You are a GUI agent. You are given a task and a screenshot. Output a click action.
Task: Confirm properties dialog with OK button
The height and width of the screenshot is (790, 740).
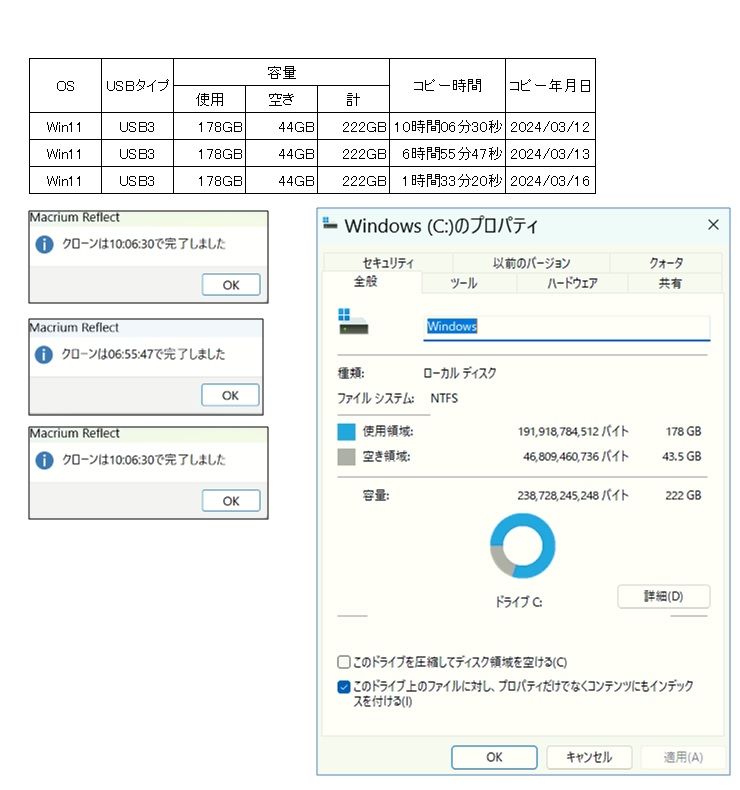point(494,757)
